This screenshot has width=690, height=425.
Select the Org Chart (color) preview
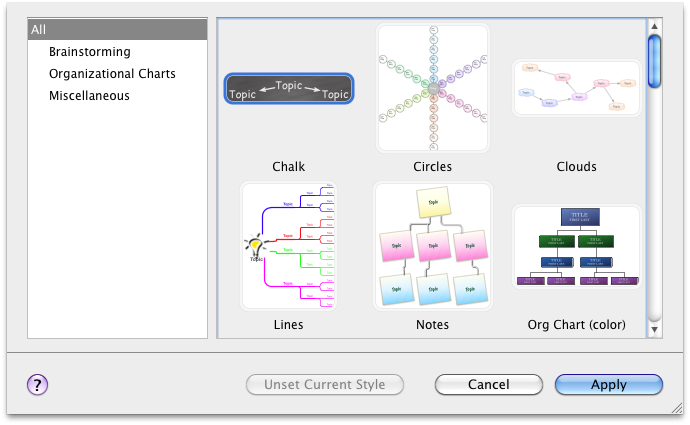576,247
